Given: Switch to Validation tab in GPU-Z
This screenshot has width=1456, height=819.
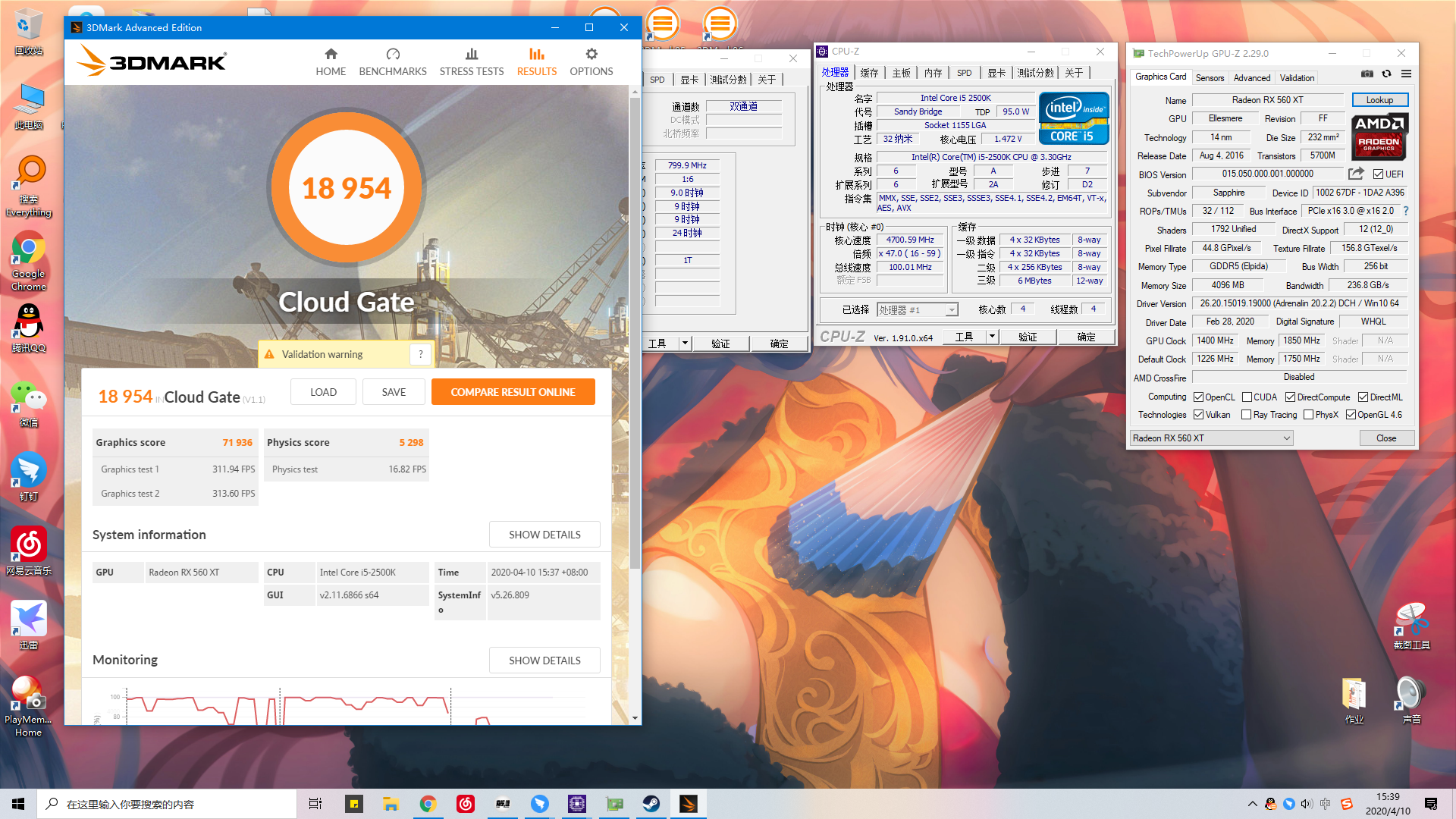Looking at the screenshot, I should point(1297,77).
